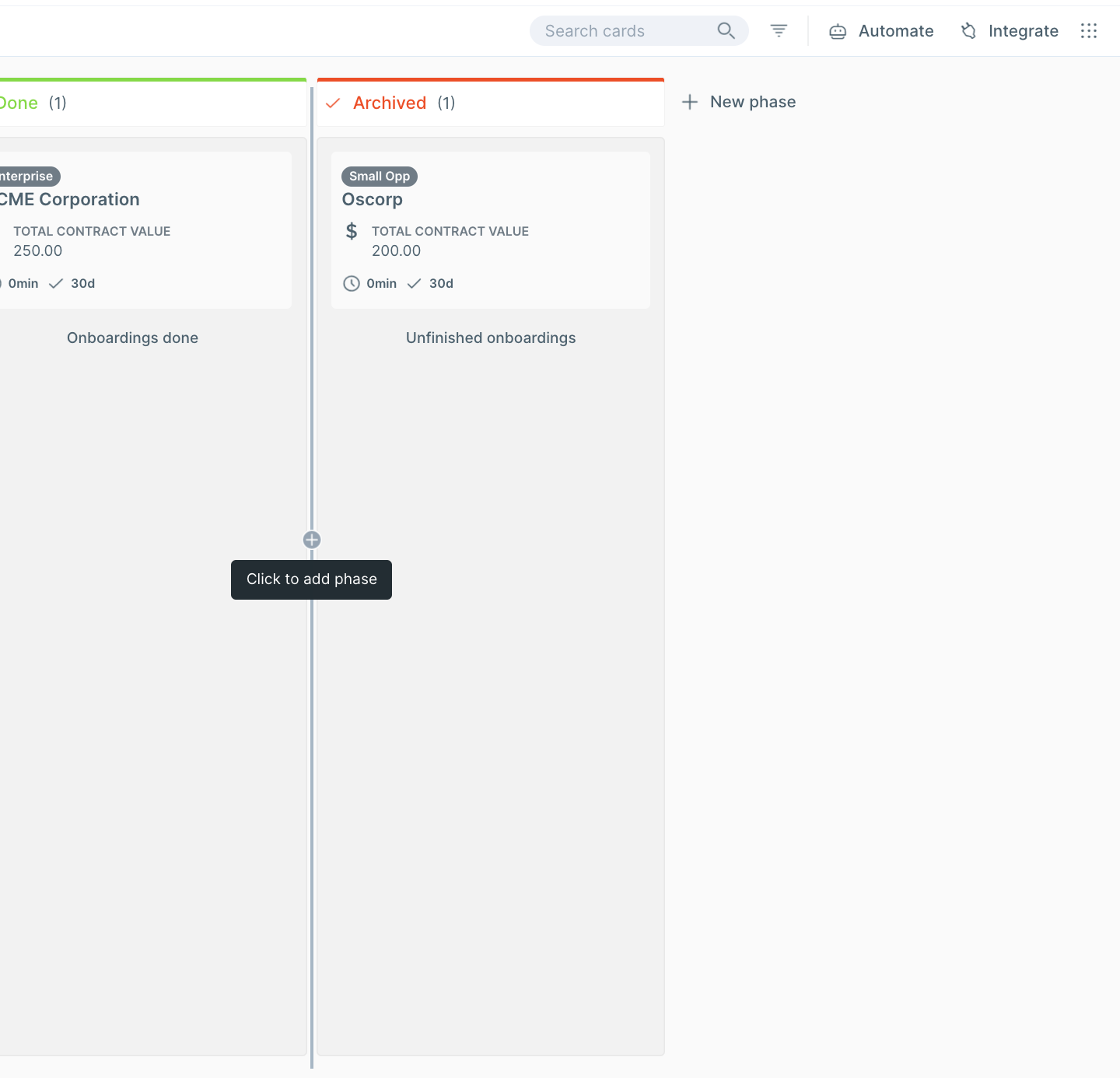Click the Automate robot icon

(x=838, y=32)
